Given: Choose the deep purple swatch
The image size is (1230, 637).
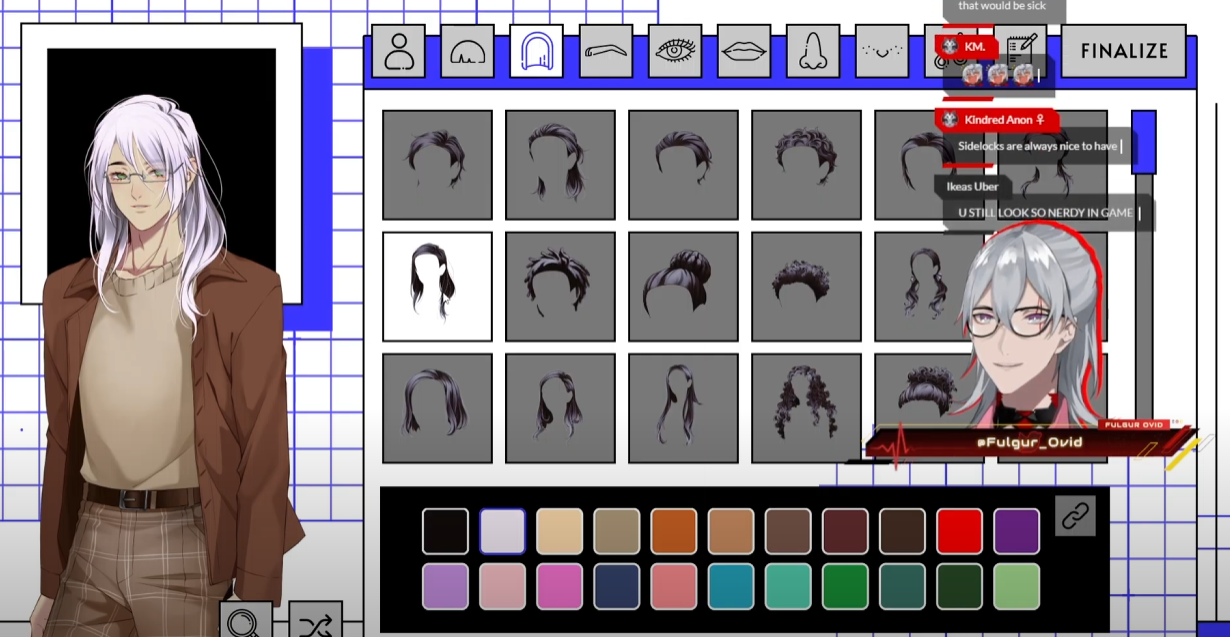Looking at the screenshot, I should tap(1016, 531).
